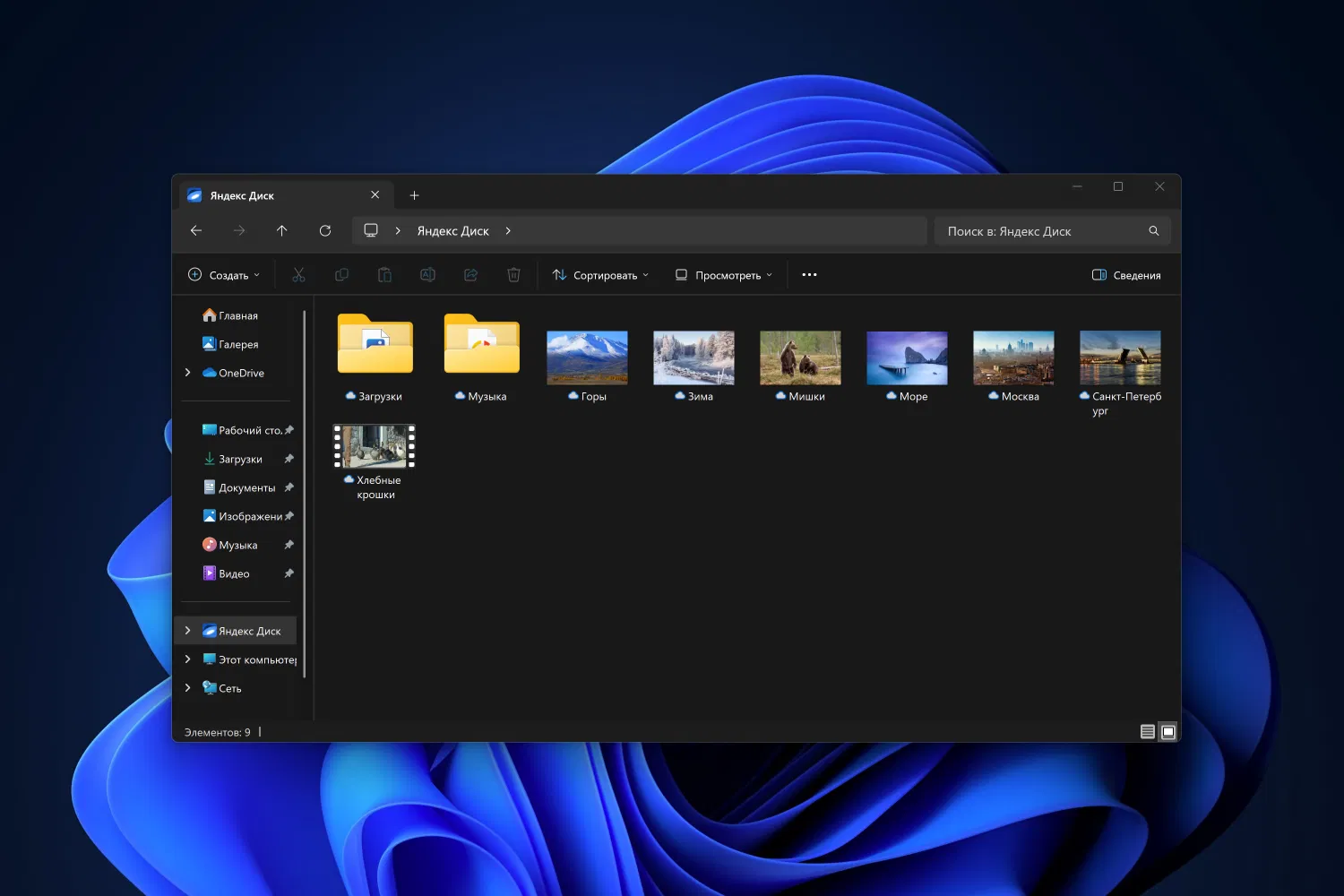Refresh the current folder view
Image resolution: width=1344 pixels, height=896 pixels.
325,231
